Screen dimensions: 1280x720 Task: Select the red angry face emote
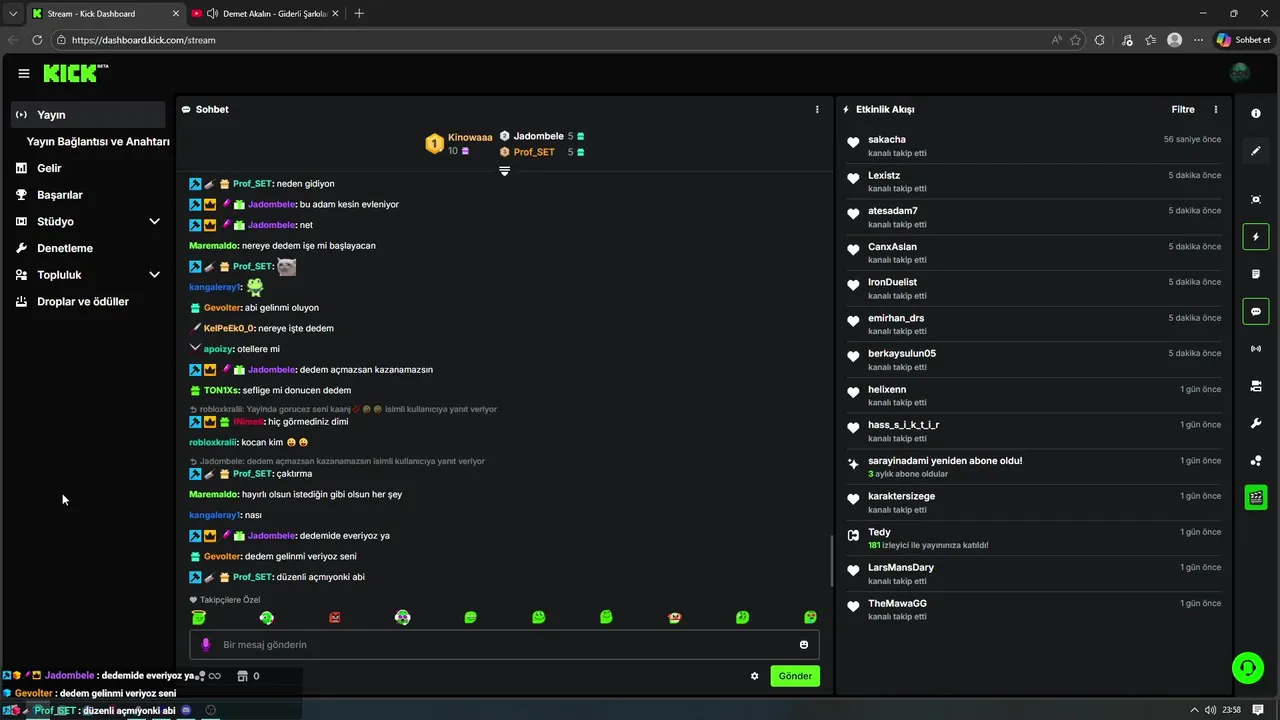click(x=335, y=618)
